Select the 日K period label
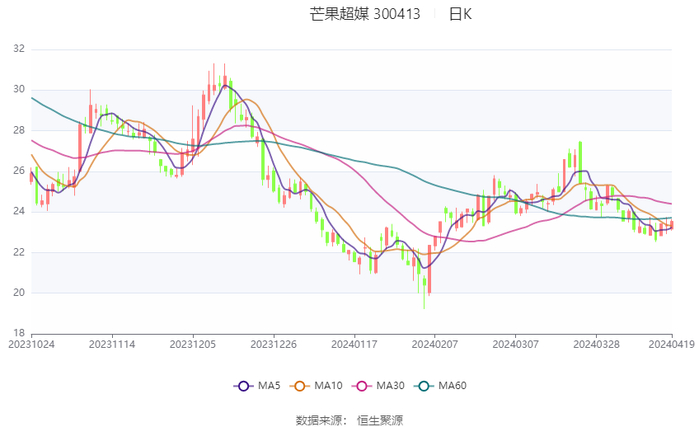This screenshot has width=700, height=427. pos(460,14)
